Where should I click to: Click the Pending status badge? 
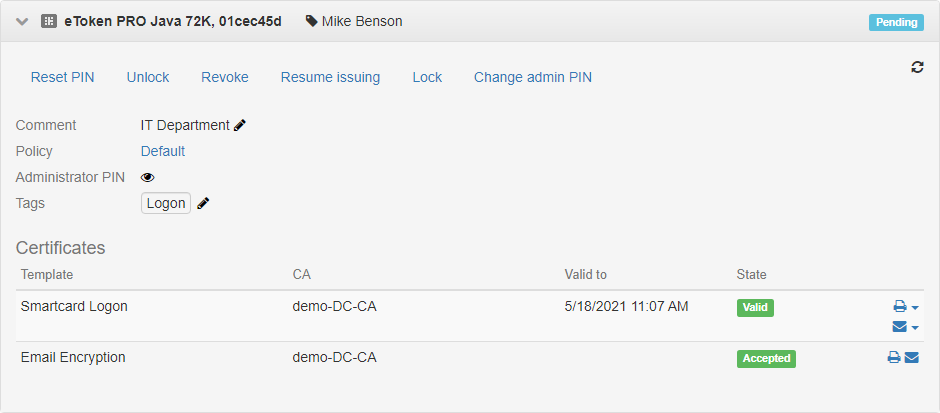coord(896,22)
